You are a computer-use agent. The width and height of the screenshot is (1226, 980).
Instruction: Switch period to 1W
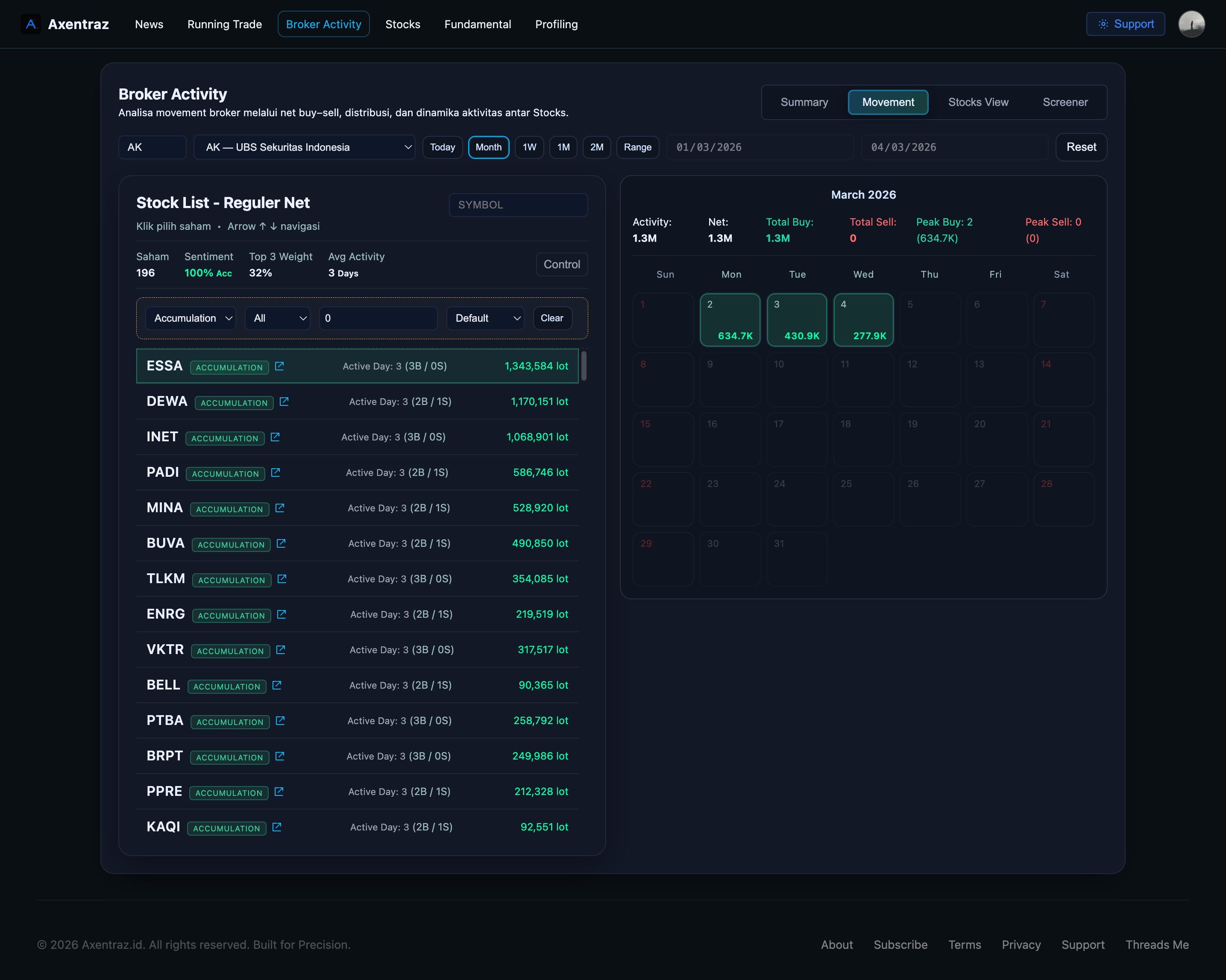(x=529, y=147)
